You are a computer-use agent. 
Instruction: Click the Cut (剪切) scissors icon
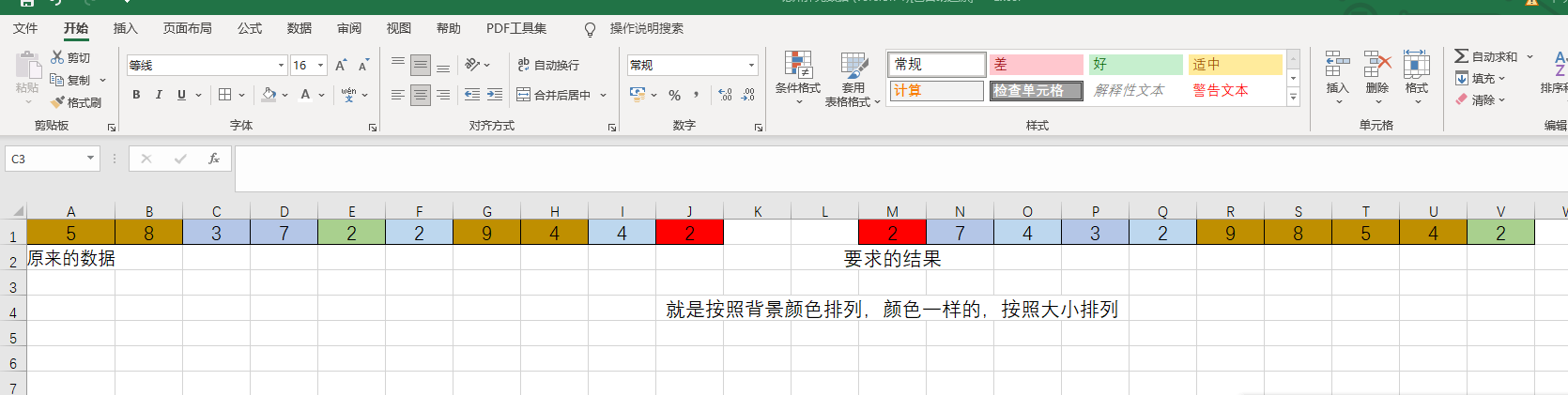coord(57,58)
